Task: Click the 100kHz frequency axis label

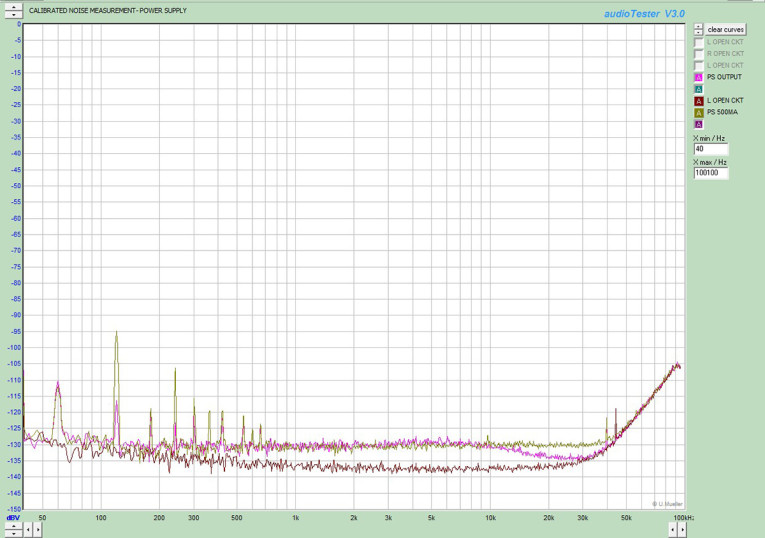Action: (684, 518)
